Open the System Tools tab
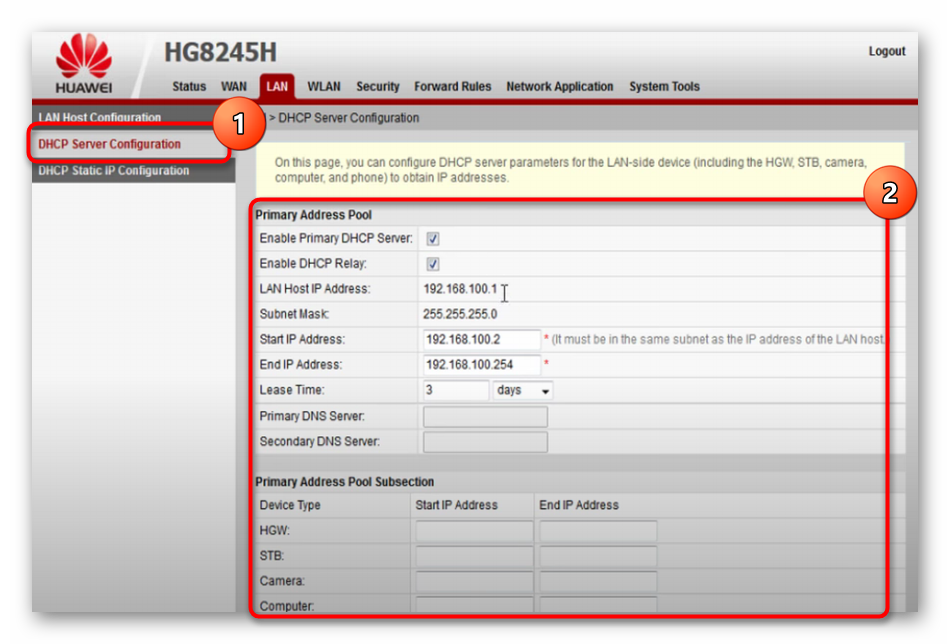950x644 pixels. click(x=664, y=87)
